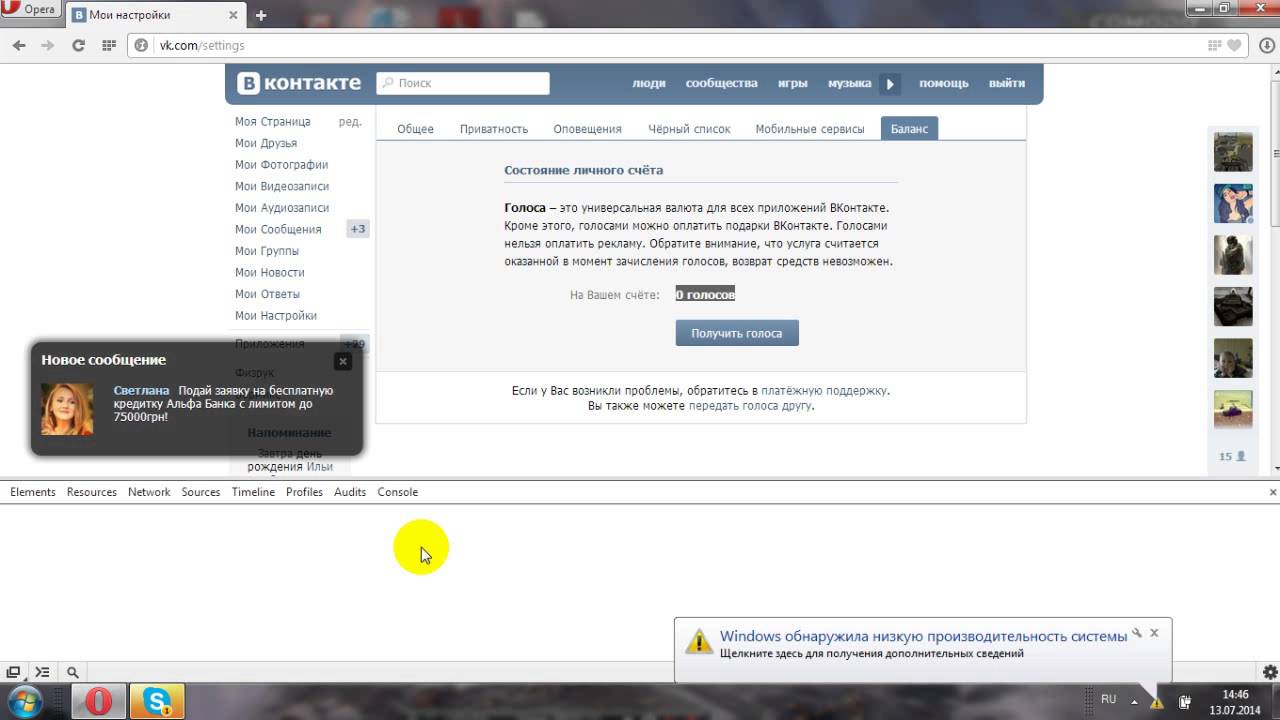
Task: Toggle the devtools console drawer icon
Action: [42, 672]
